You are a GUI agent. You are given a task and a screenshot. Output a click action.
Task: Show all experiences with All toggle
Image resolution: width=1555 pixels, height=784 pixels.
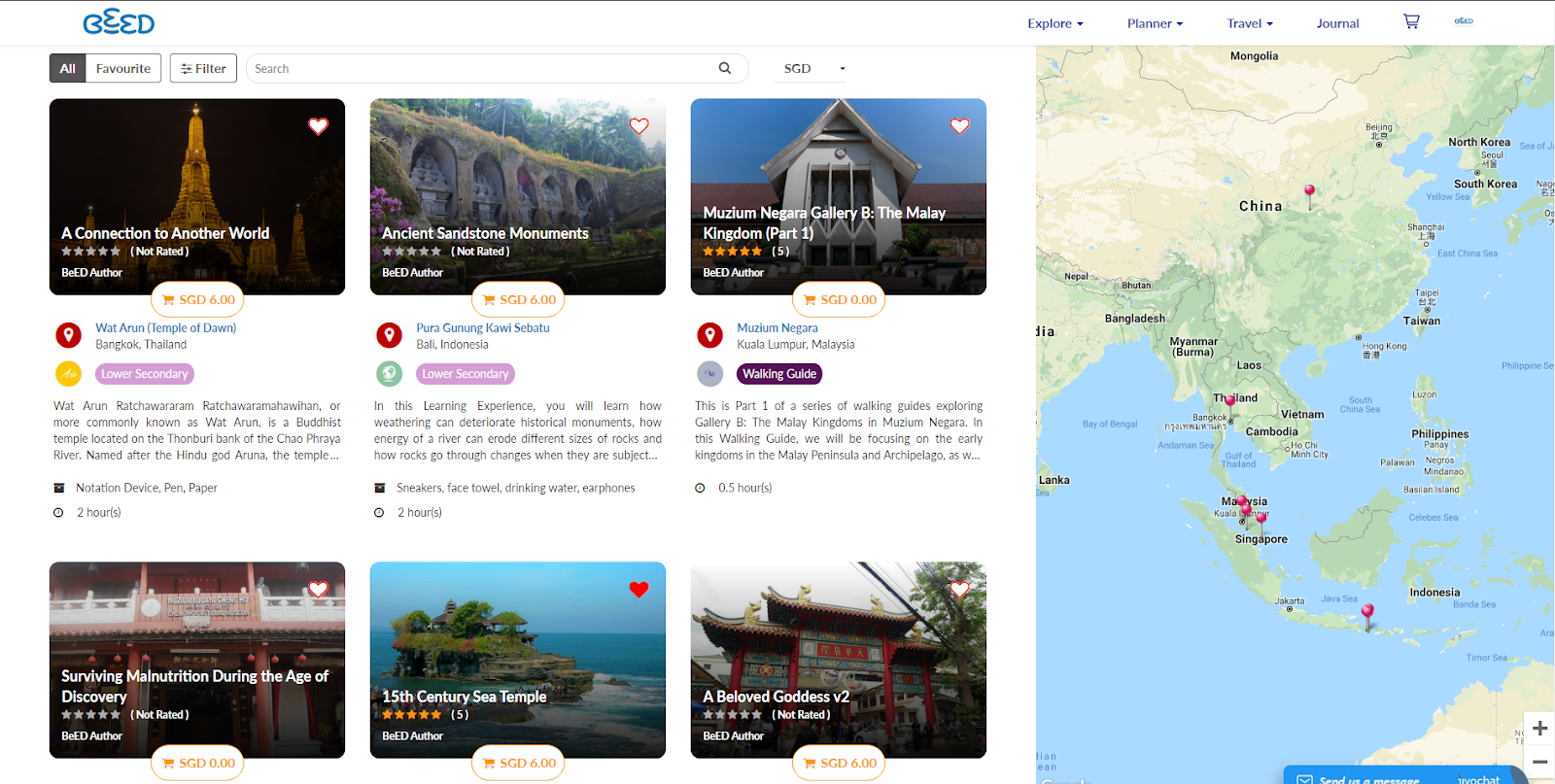(67, 68)
